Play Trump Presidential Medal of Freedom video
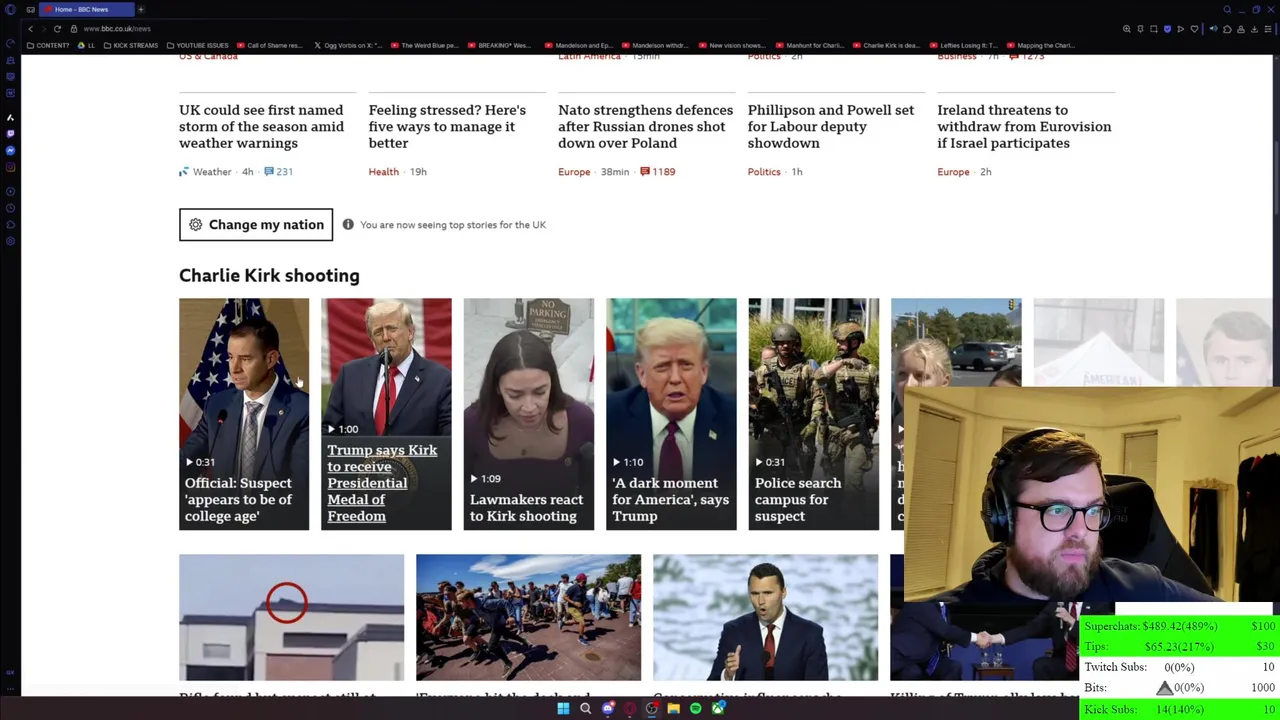This screenshot has width=1280, height=720. pyautogui.click(x=386, y=414)
